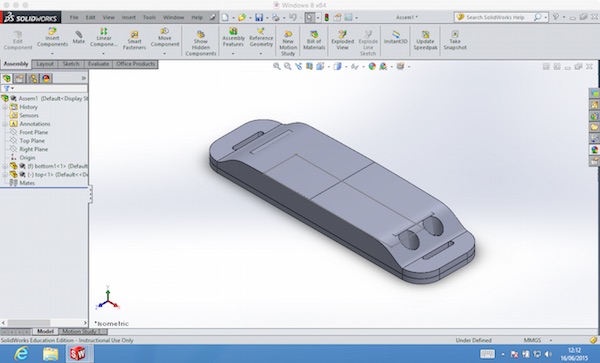Expand the bottom1<1> component node

5,166
